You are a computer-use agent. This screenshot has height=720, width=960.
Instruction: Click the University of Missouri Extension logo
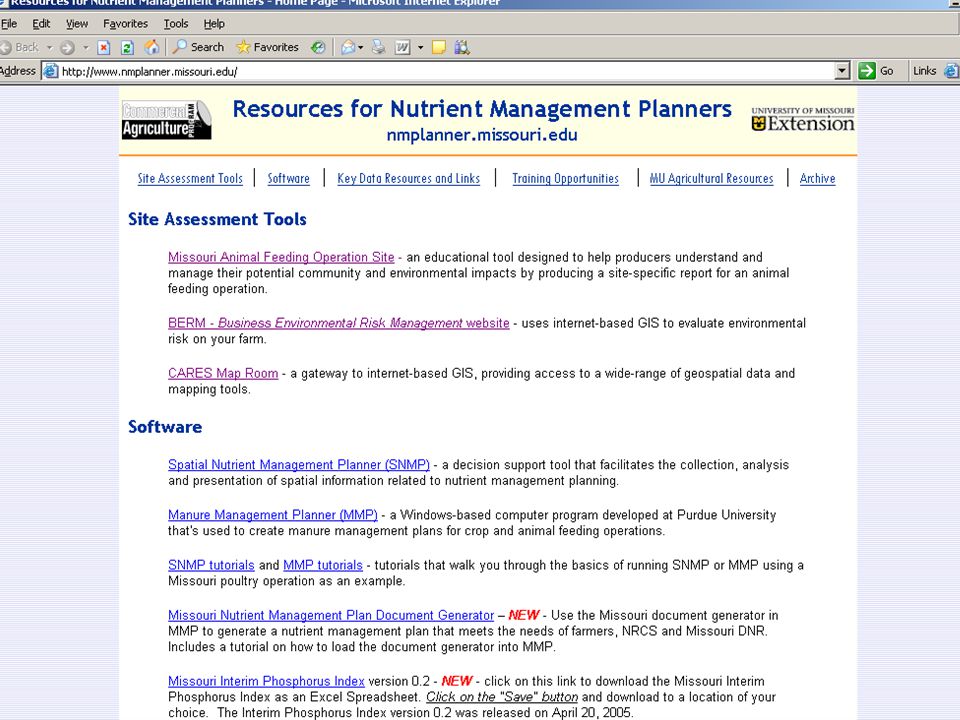click(803, 119)
